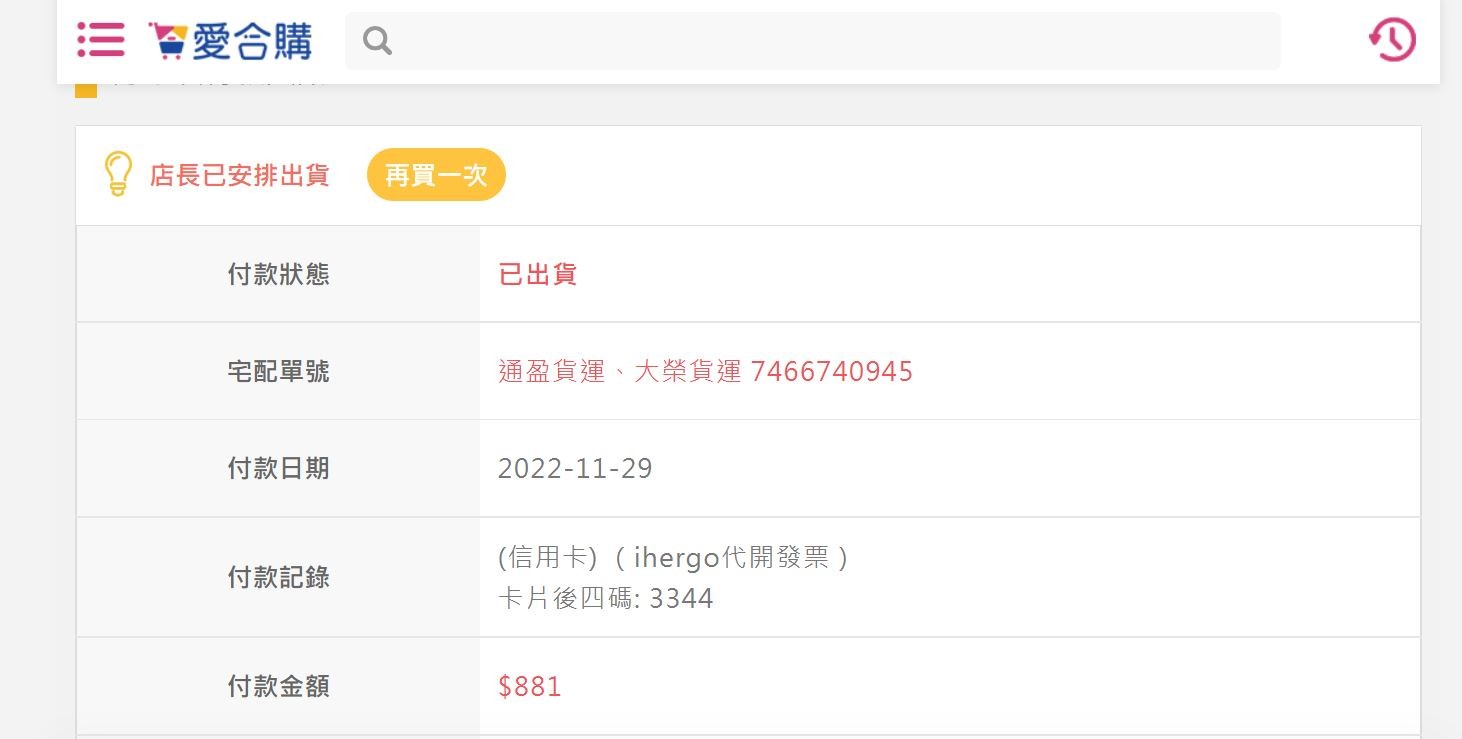The height and width of the screenshot is (739, 1462).
Task: Click the 再買一次 reorder button
Action: [436, 175]
